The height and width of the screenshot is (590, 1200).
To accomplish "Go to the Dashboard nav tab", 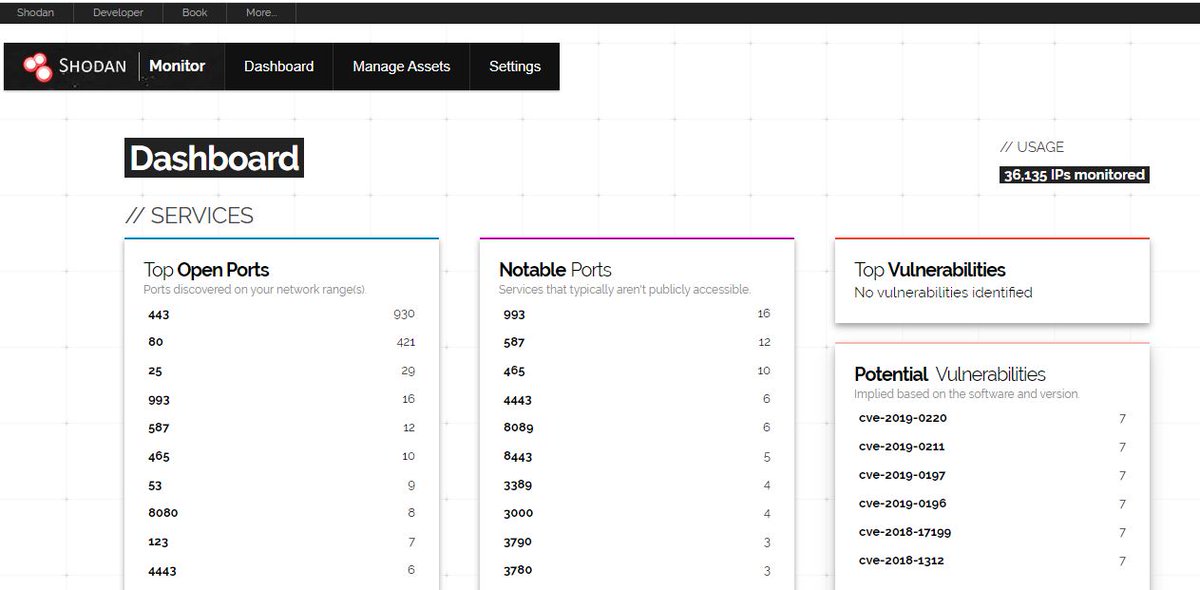I will tap(279, 66).
